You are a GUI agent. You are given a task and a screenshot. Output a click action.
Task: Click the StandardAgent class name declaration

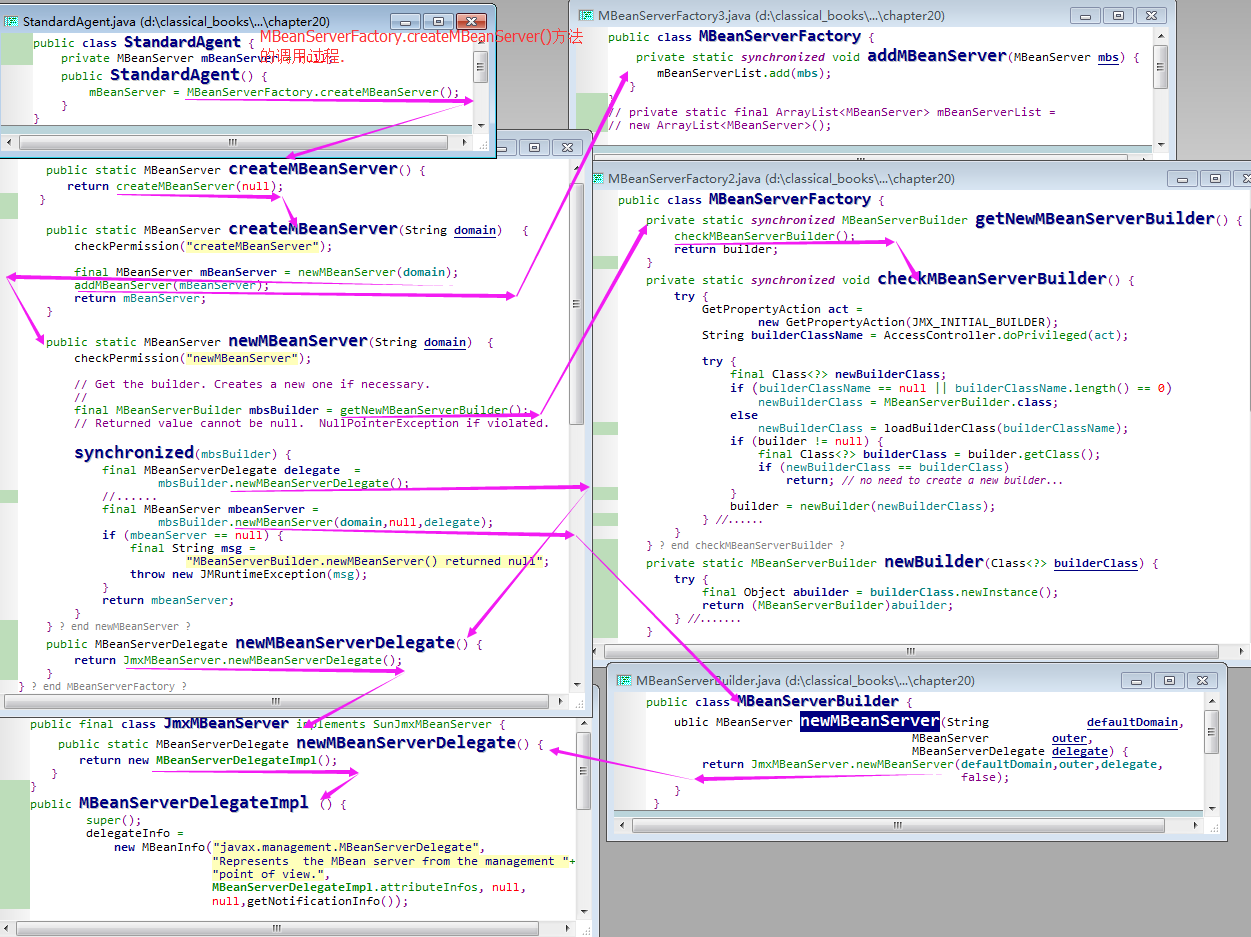coord(182,42)
